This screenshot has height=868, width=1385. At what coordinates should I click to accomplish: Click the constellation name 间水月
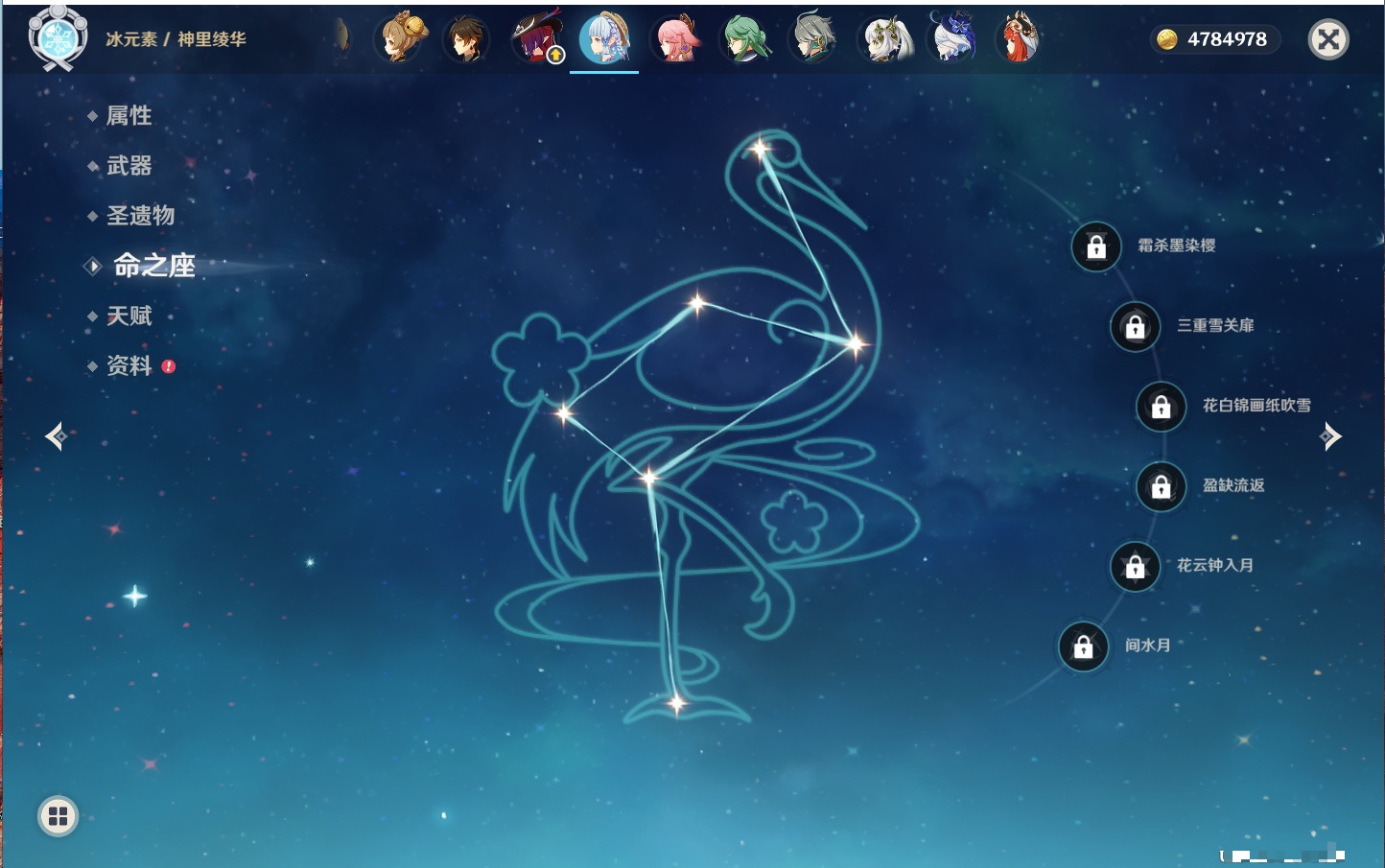click(1148, 645)
